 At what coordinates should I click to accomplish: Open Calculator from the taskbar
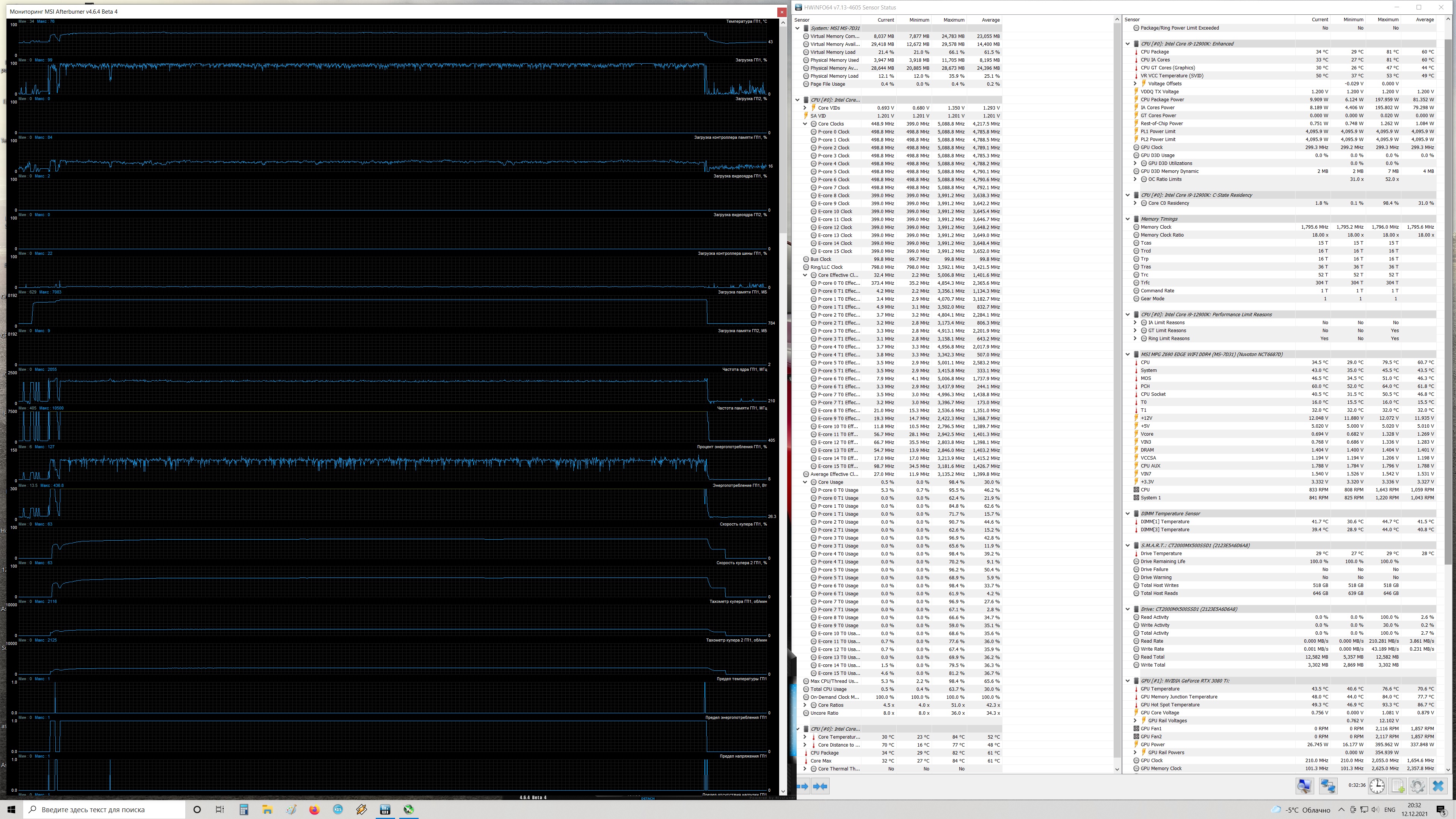pyautogui.click(x=243, y=810)
